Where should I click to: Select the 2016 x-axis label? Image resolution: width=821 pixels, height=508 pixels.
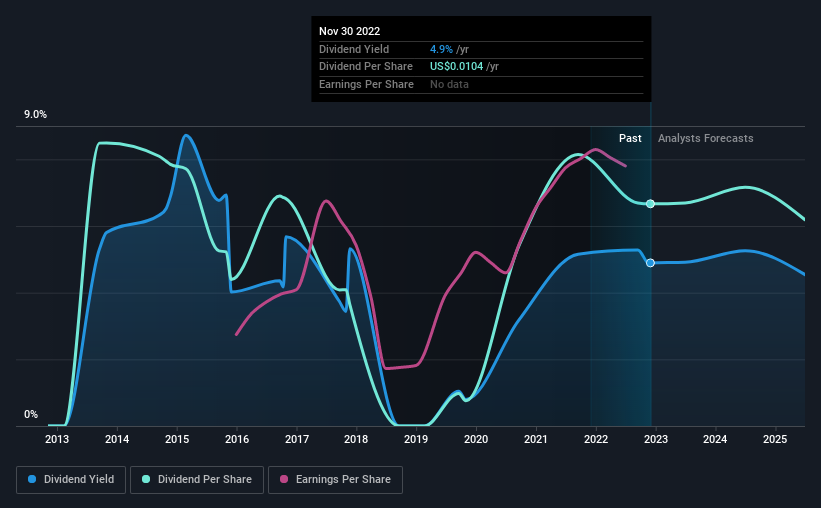237,439
